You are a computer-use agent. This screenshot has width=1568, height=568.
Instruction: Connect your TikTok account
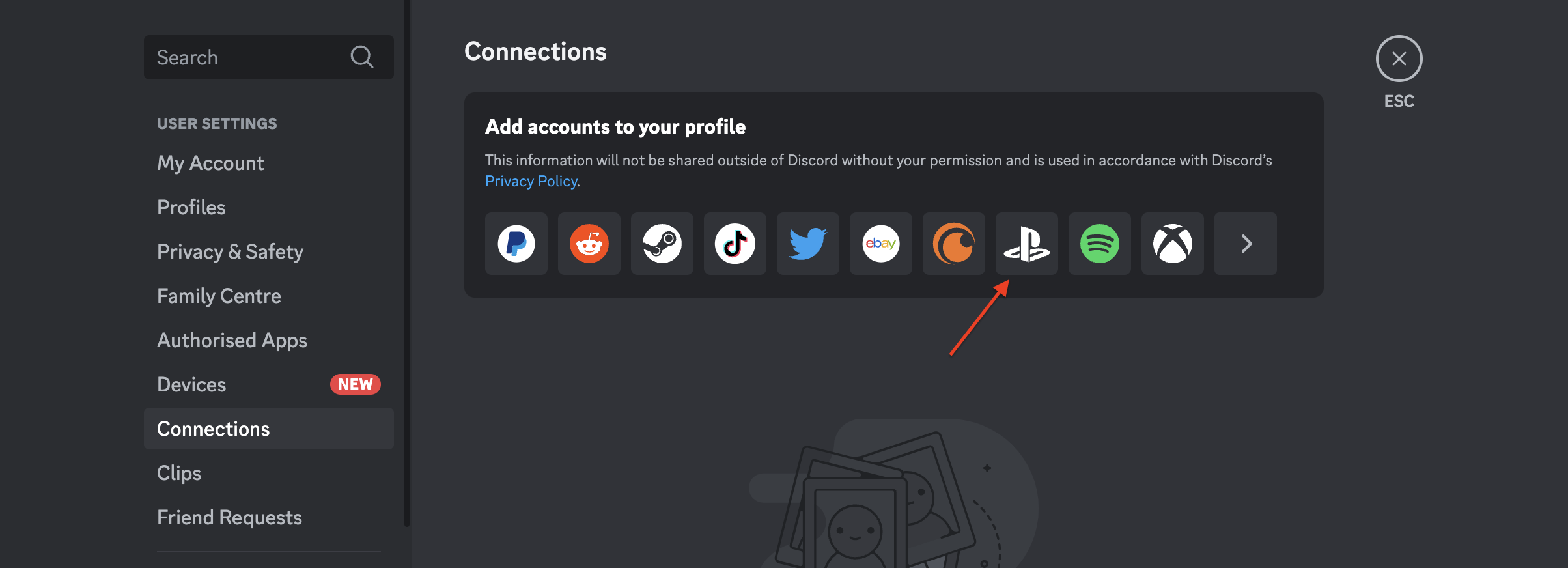[x=735, y=244]
